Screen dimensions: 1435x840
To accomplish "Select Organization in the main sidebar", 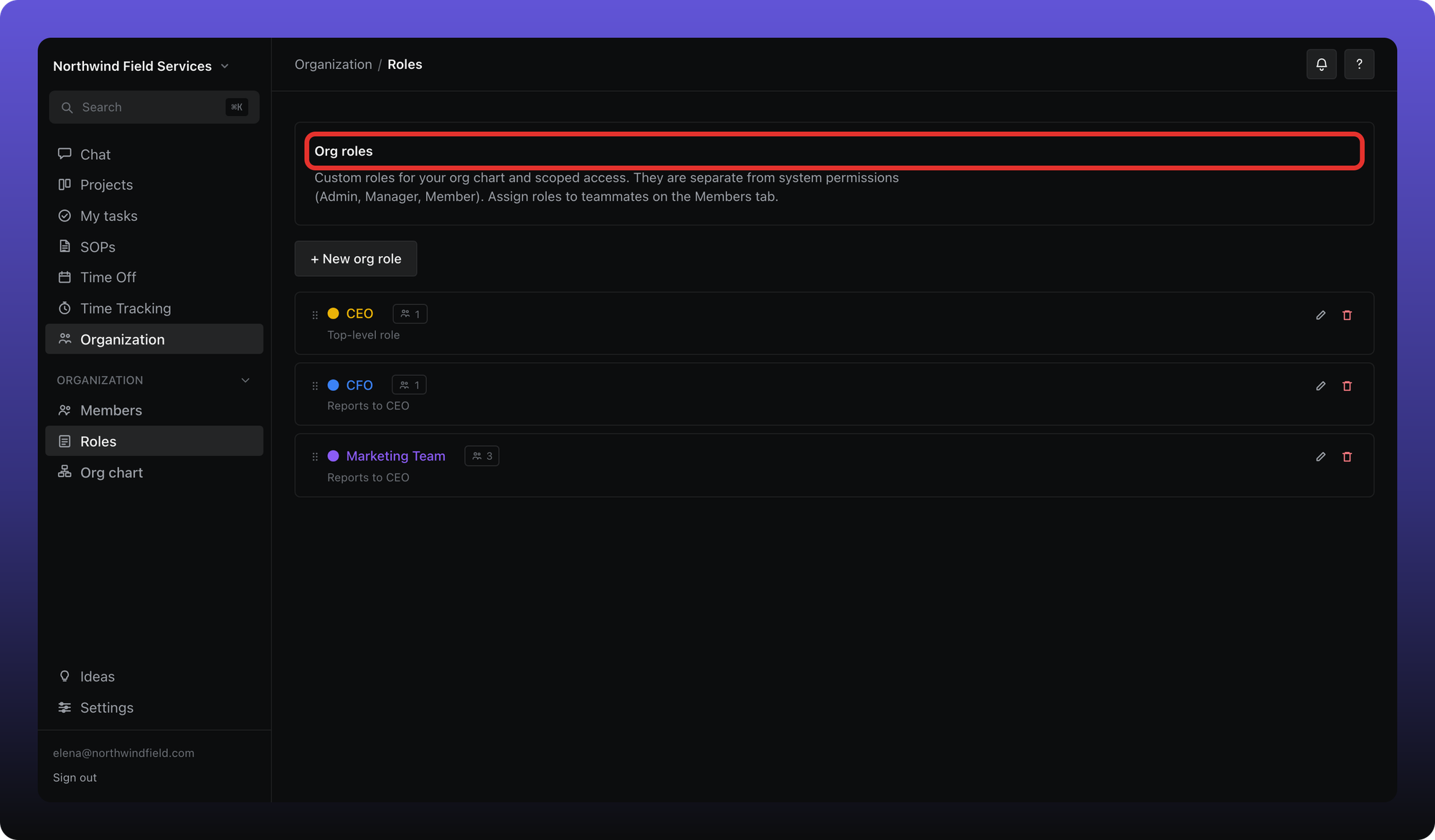I will pos(154,339).
